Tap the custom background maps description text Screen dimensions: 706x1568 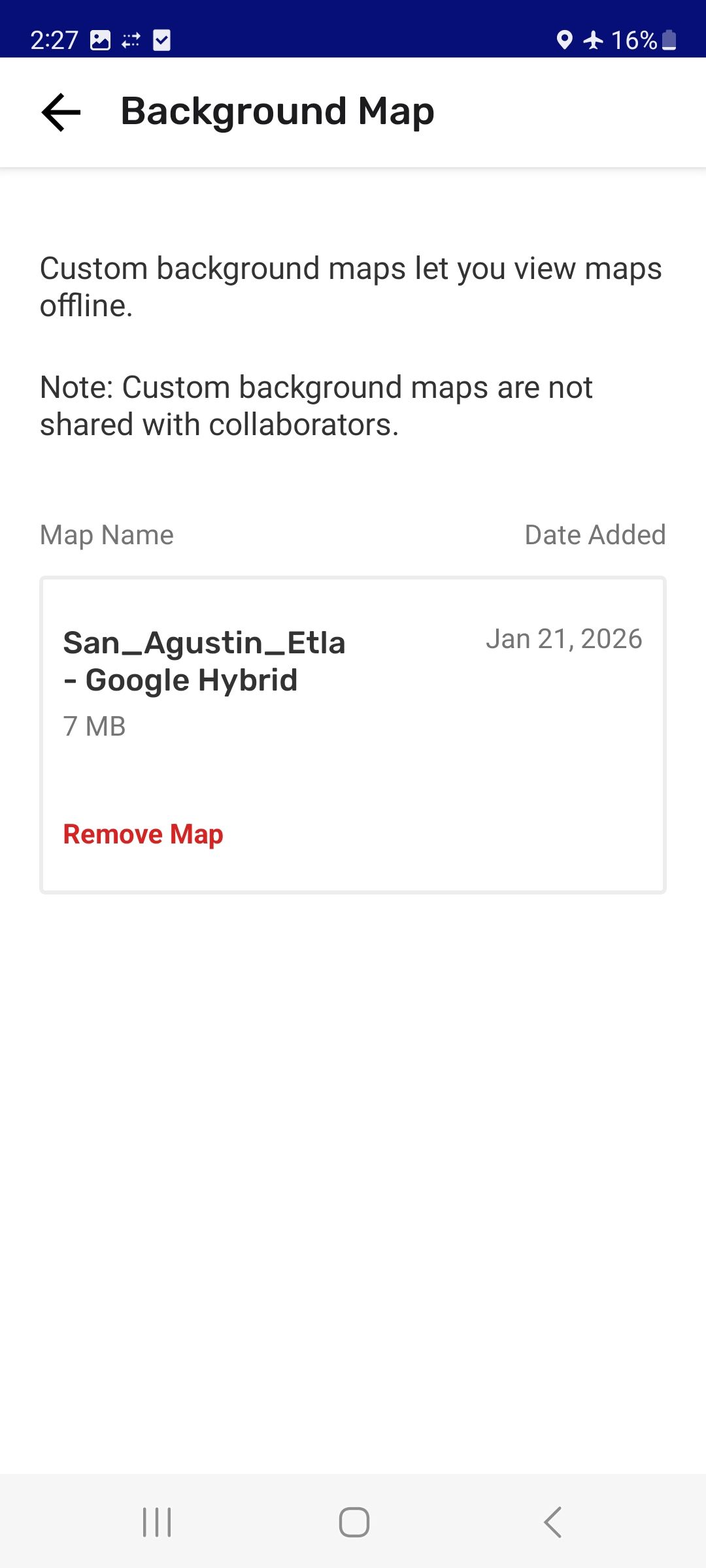click(351, 287)
